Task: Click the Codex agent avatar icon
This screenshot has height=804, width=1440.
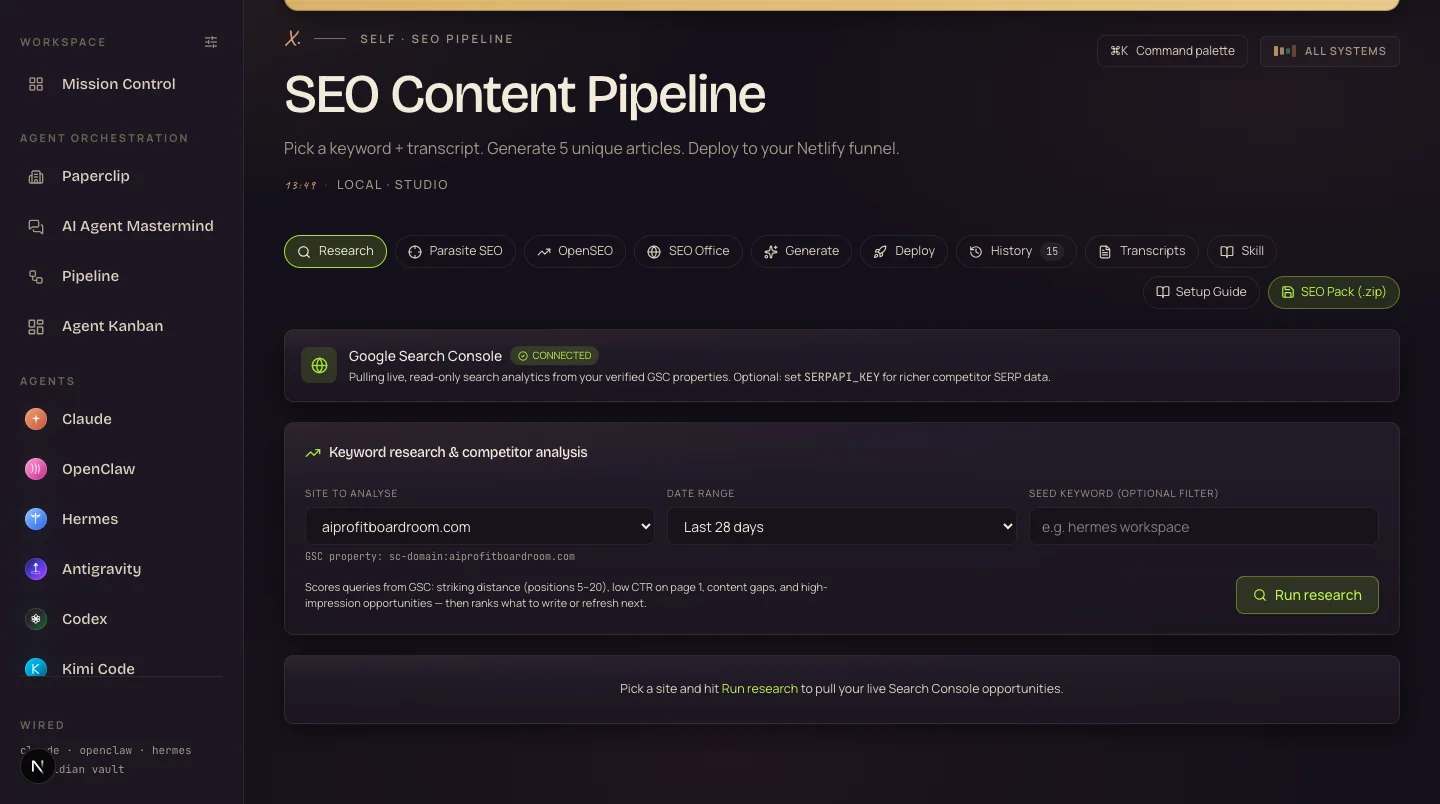Action: click(36, 619)
